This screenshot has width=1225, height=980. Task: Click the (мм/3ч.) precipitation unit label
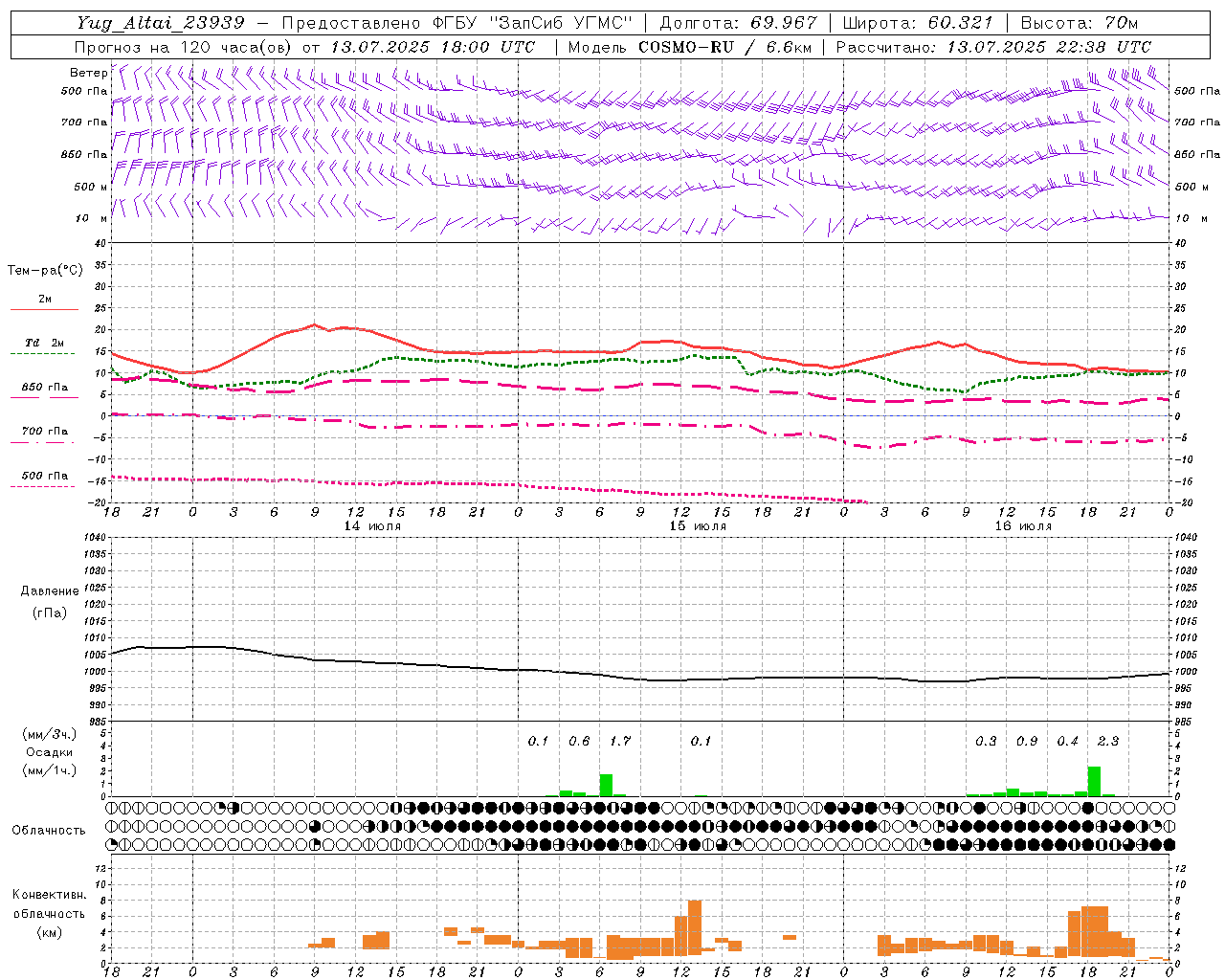tap(50, 734)
